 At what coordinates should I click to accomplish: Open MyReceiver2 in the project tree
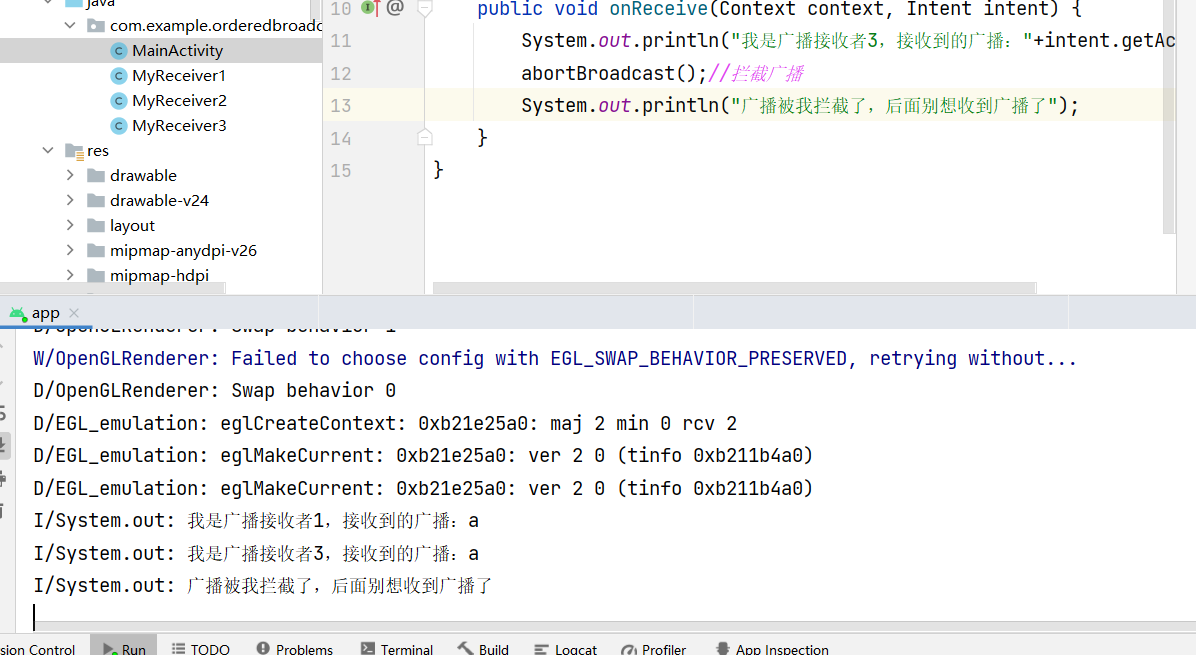(178, 101)
